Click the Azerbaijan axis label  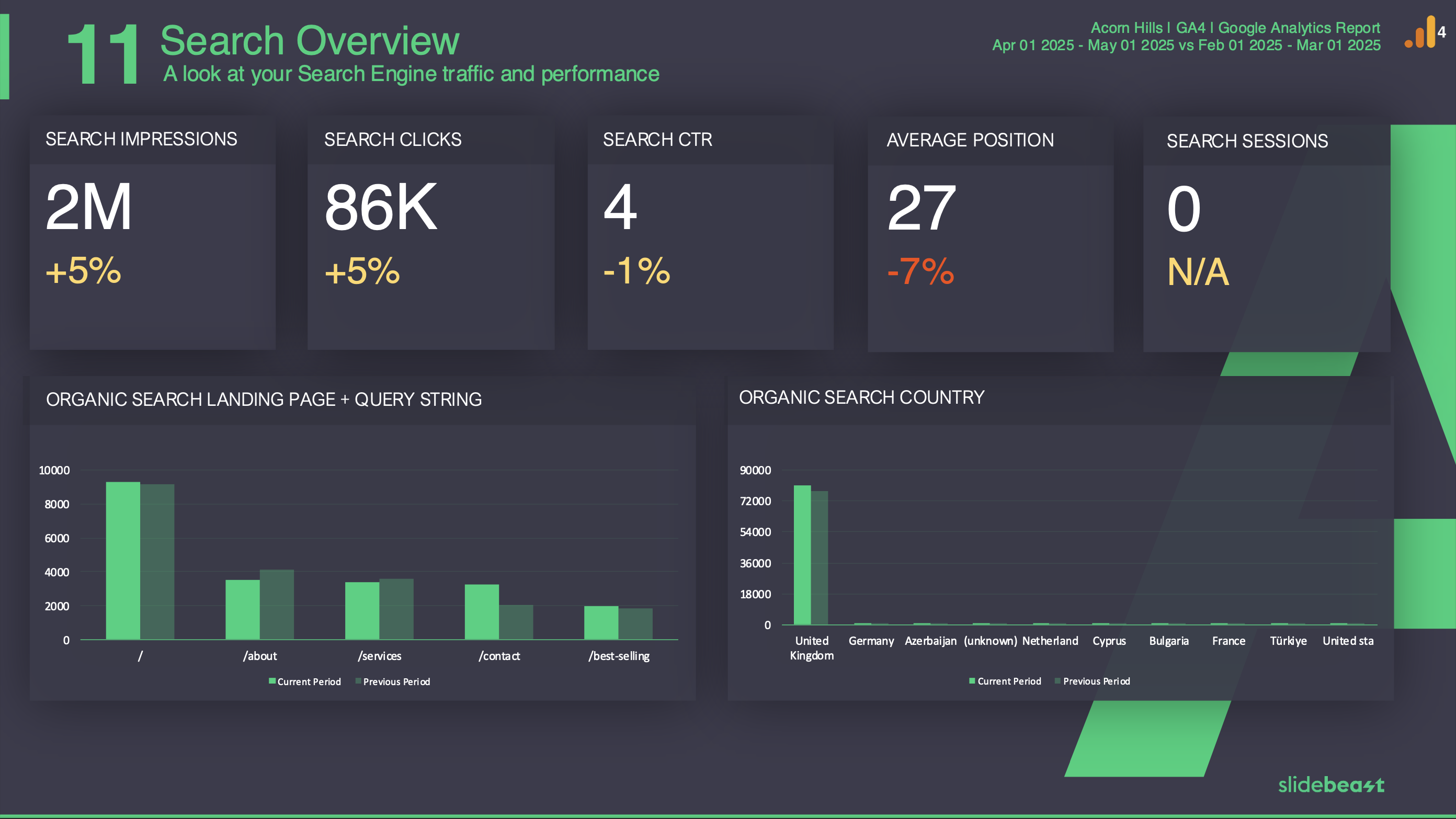click(930, 641)
